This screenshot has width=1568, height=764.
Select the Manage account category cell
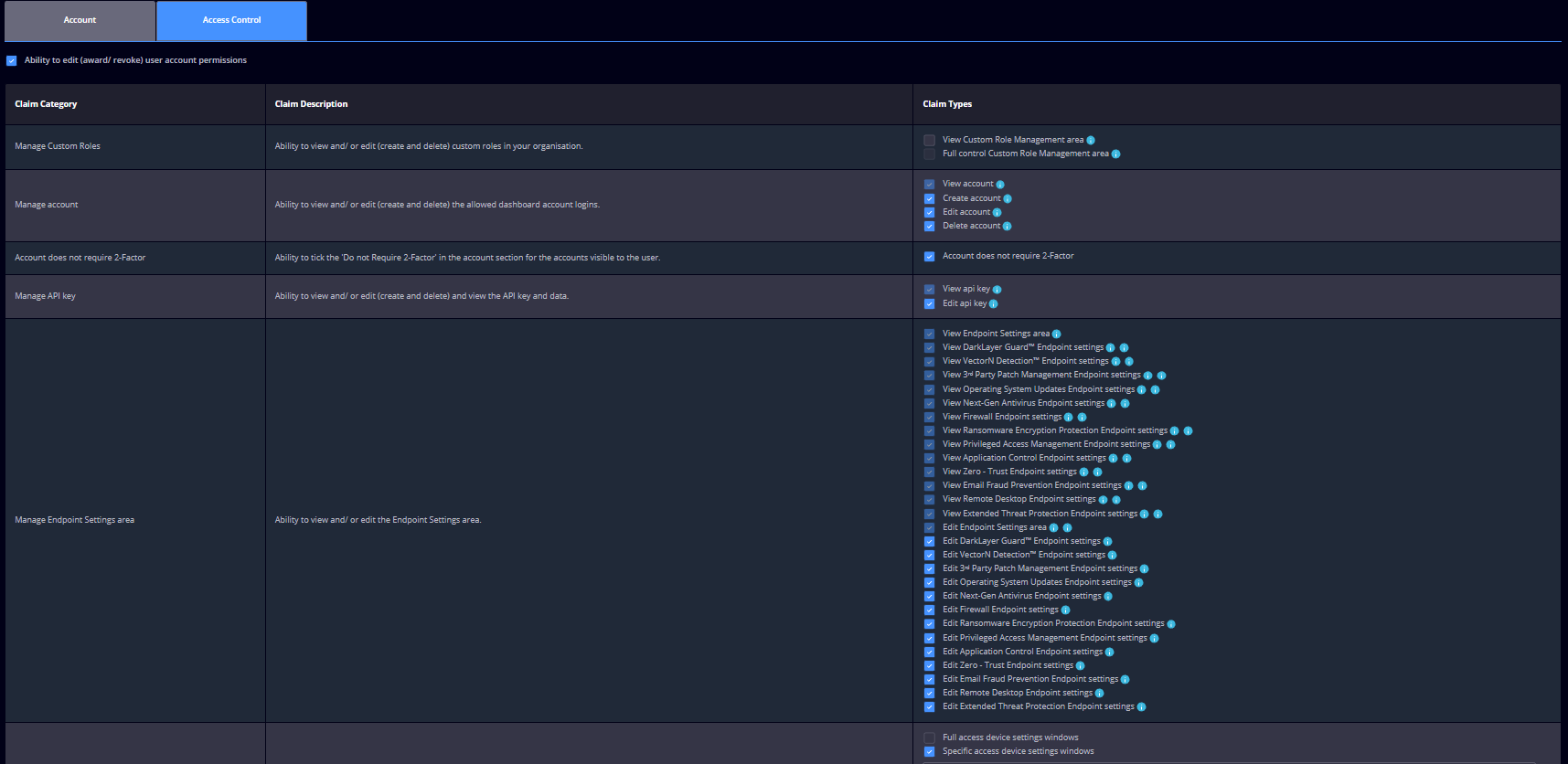click(x=135, y=206)
